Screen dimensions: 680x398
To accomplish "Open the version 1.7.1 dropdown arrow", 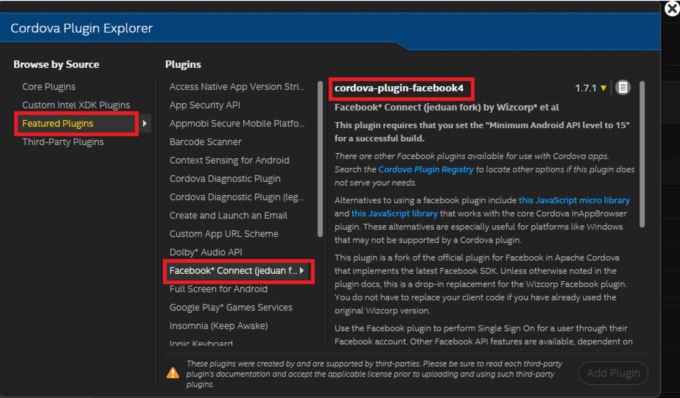I will point(603,88).
